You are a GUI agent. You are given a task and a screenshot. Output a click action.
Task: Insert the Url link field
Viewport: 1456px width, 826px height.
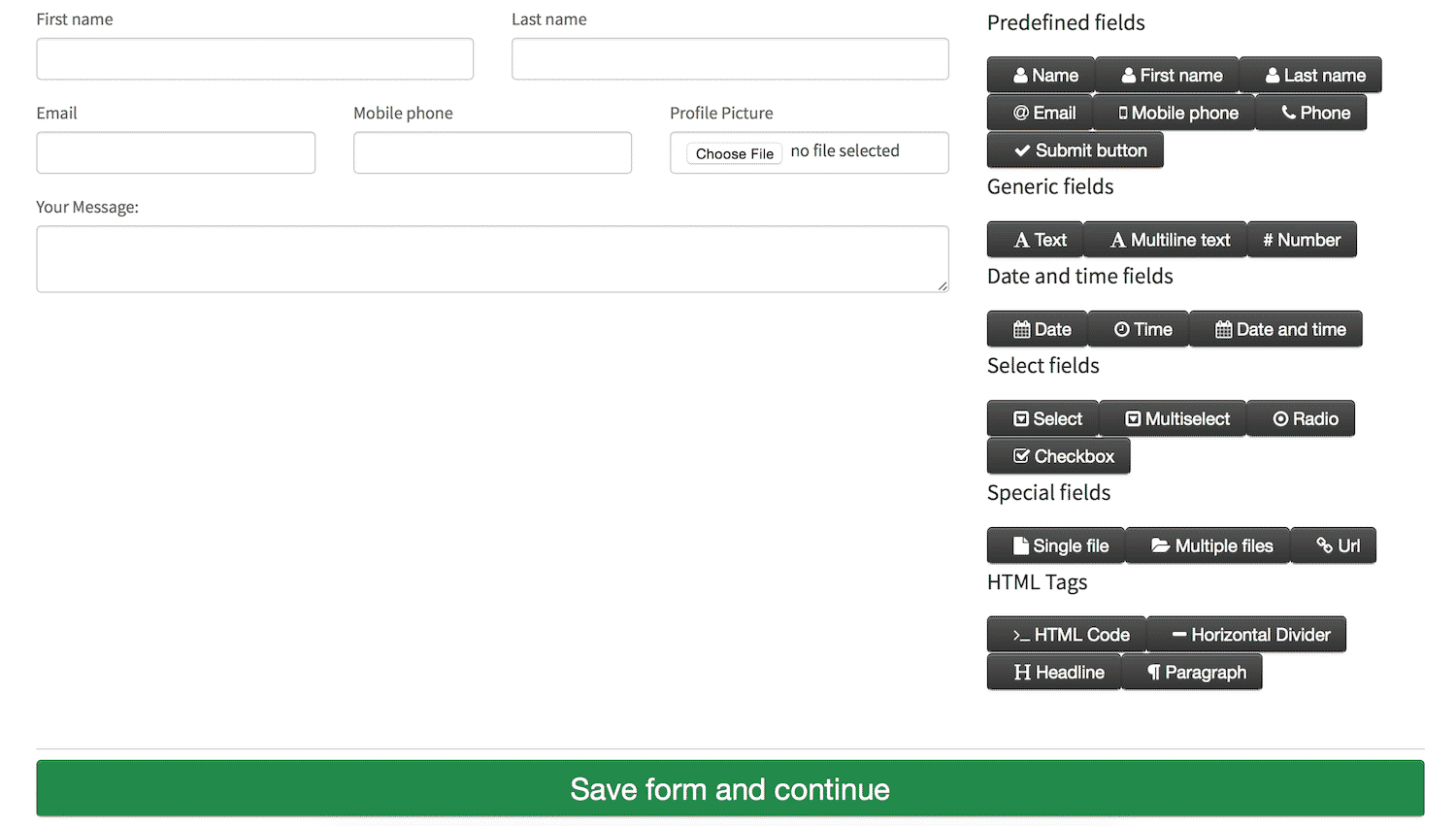[1334, 545]
